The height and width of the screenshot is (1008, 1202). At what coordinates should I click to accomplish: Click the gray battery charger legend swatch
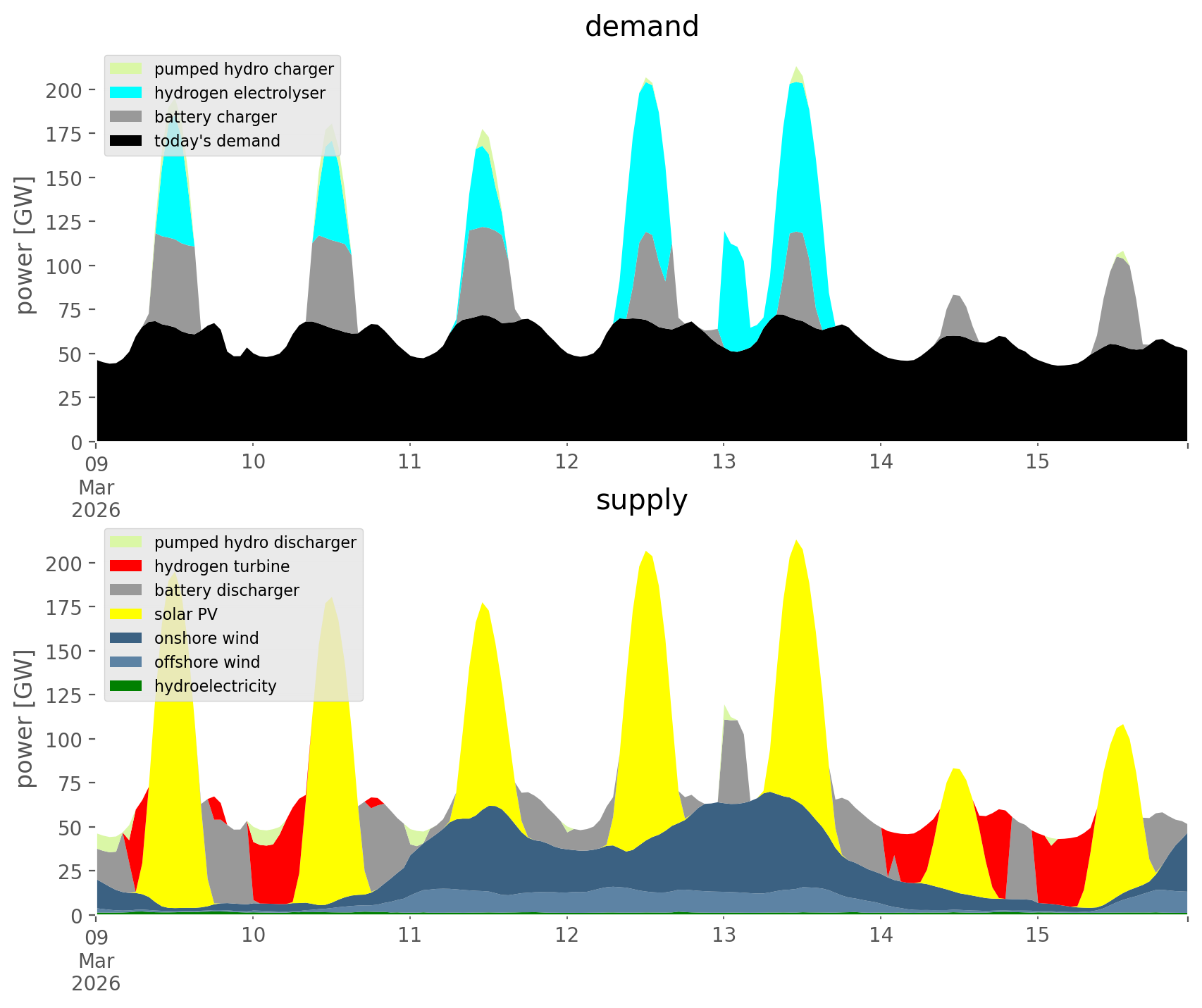point(126,117)
